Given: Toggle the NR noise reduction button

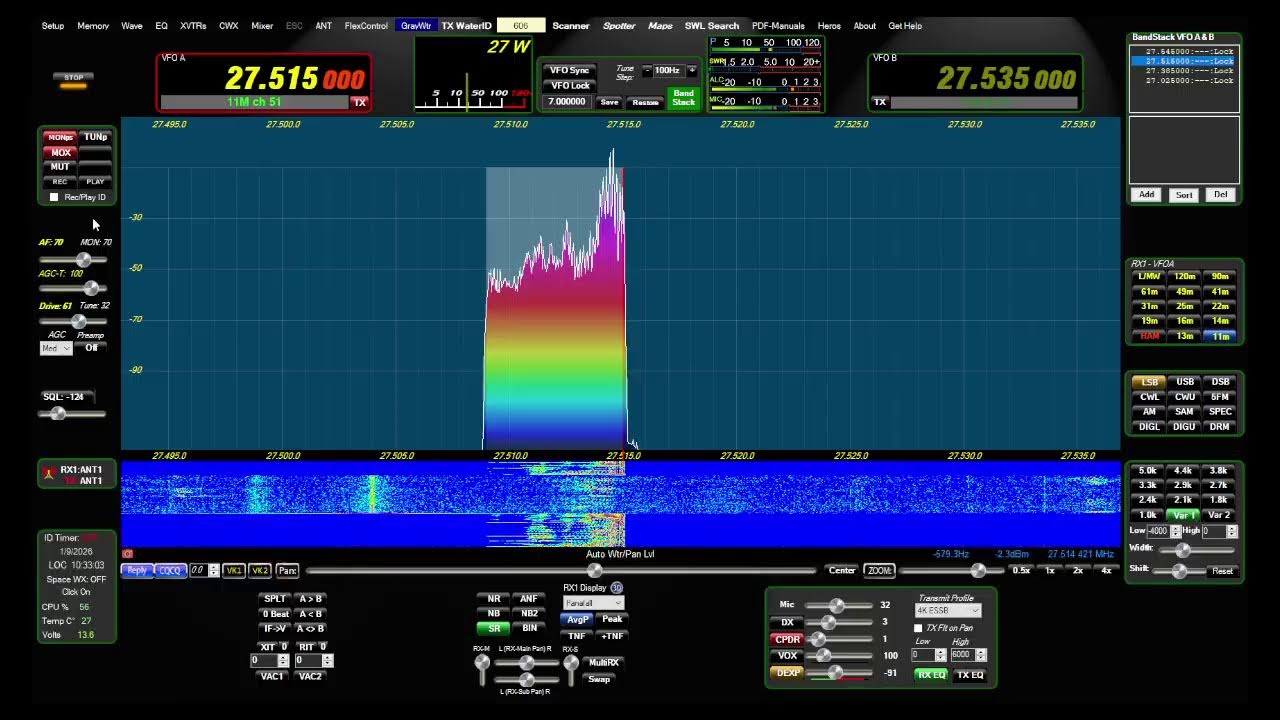Looking at the screenshot, I should pos(494,599).
